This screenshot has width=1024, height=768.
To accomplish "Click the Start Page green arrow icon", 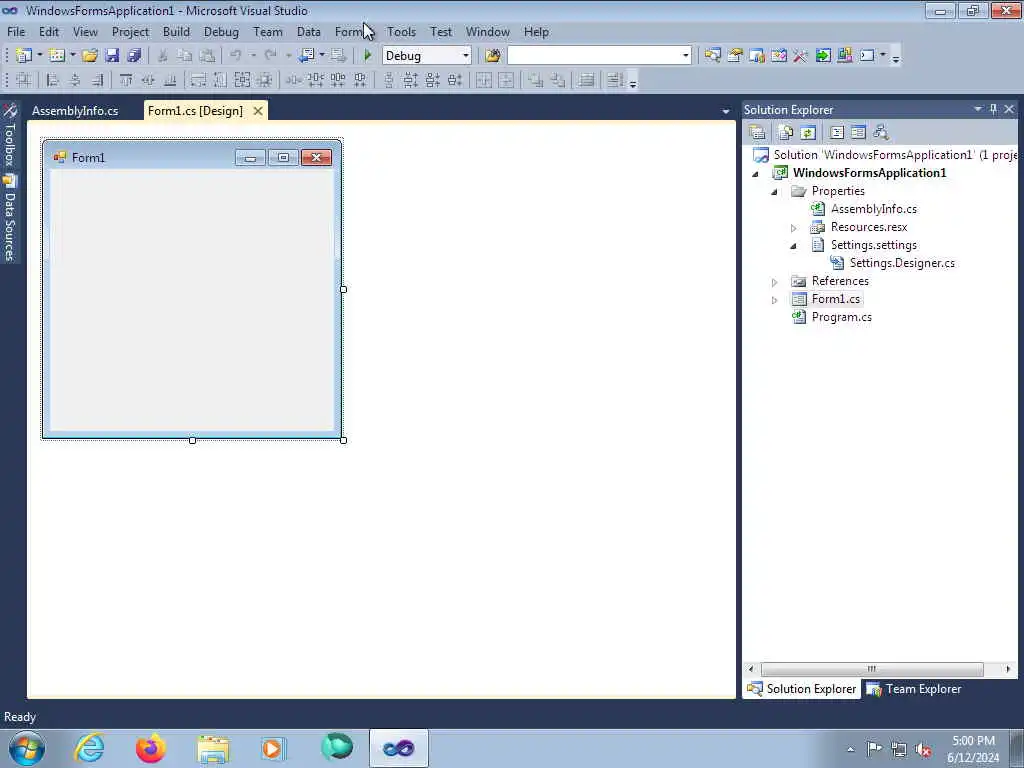I will [x=823, y=56].
